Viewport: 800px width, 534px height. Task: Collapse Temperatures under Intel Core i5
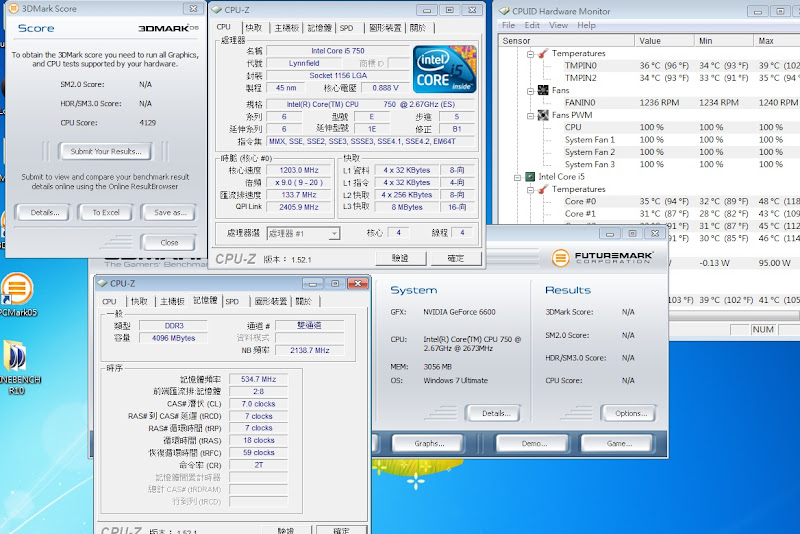[531, 190]
